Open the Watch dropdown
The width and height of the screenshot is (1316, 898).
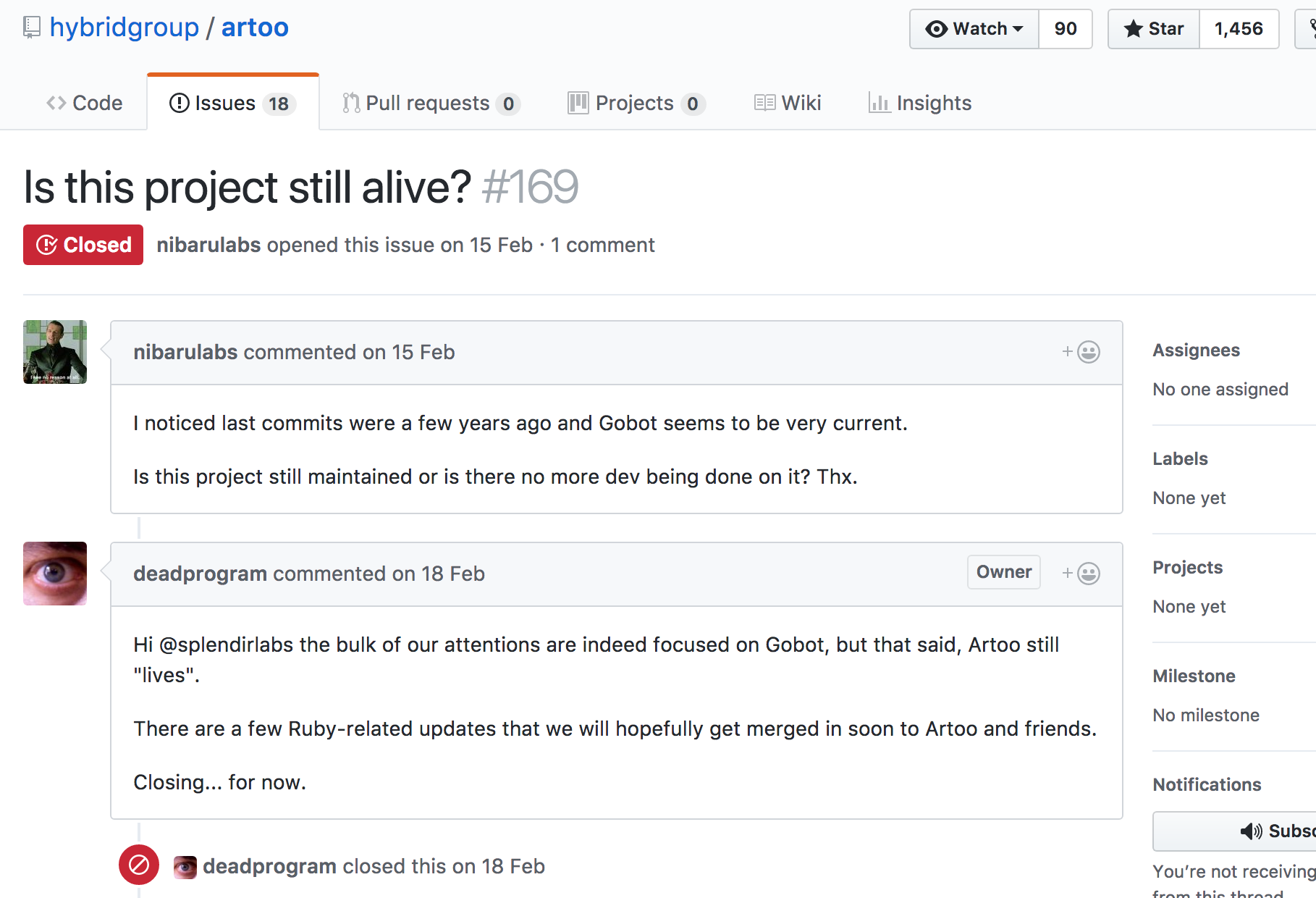point(974,29)
